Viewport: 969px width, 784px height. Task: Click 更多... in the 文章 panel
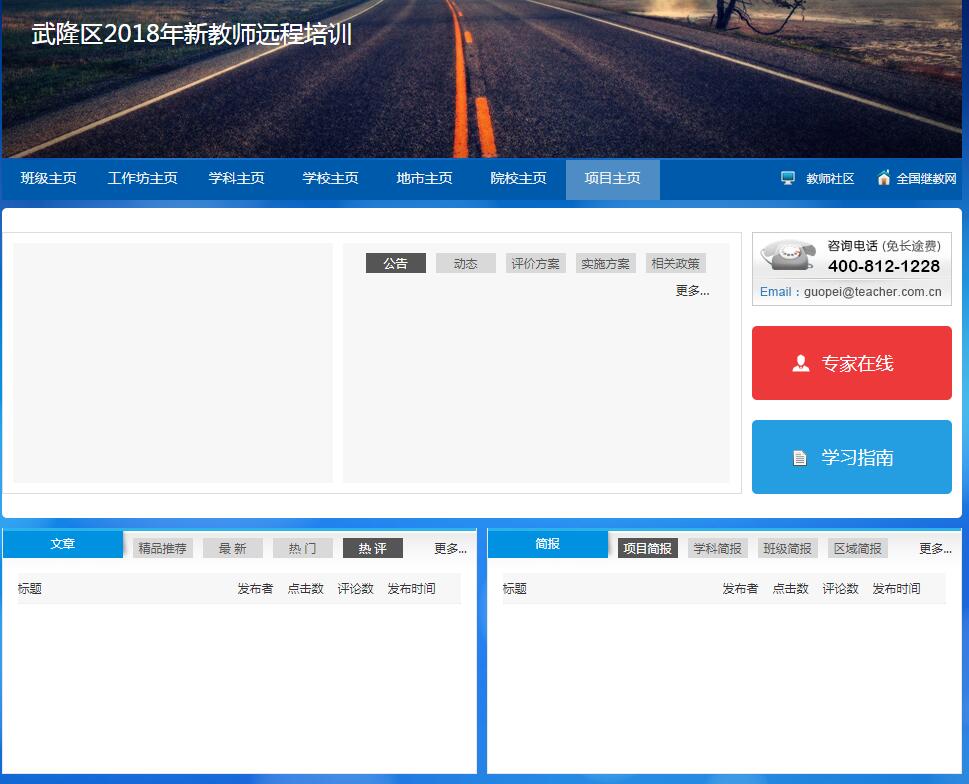click(x=451, y=549)
